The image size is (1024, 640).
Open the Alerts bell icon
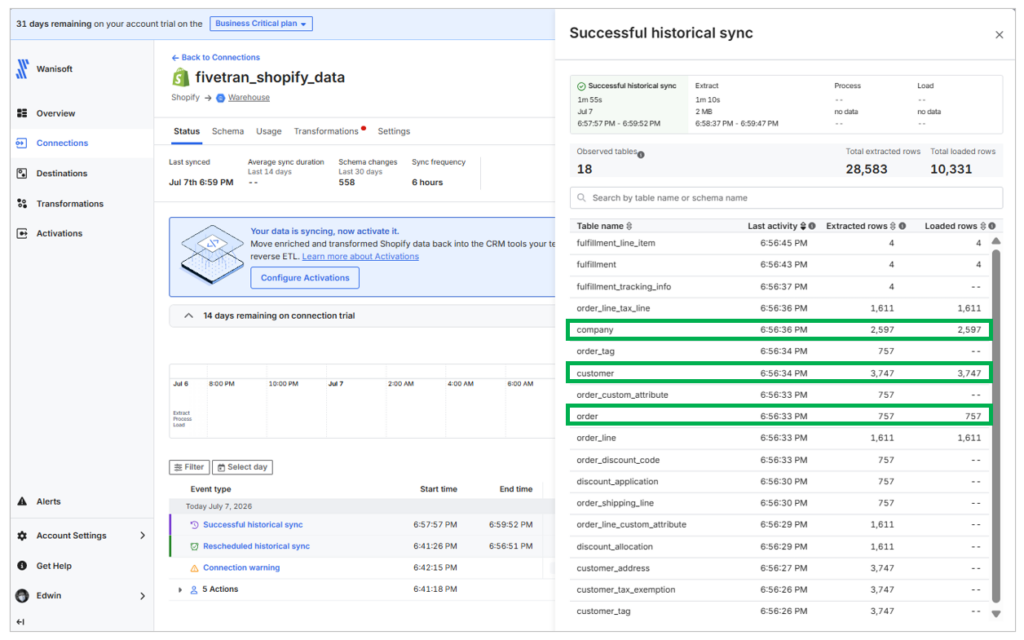tap(22, 502)
